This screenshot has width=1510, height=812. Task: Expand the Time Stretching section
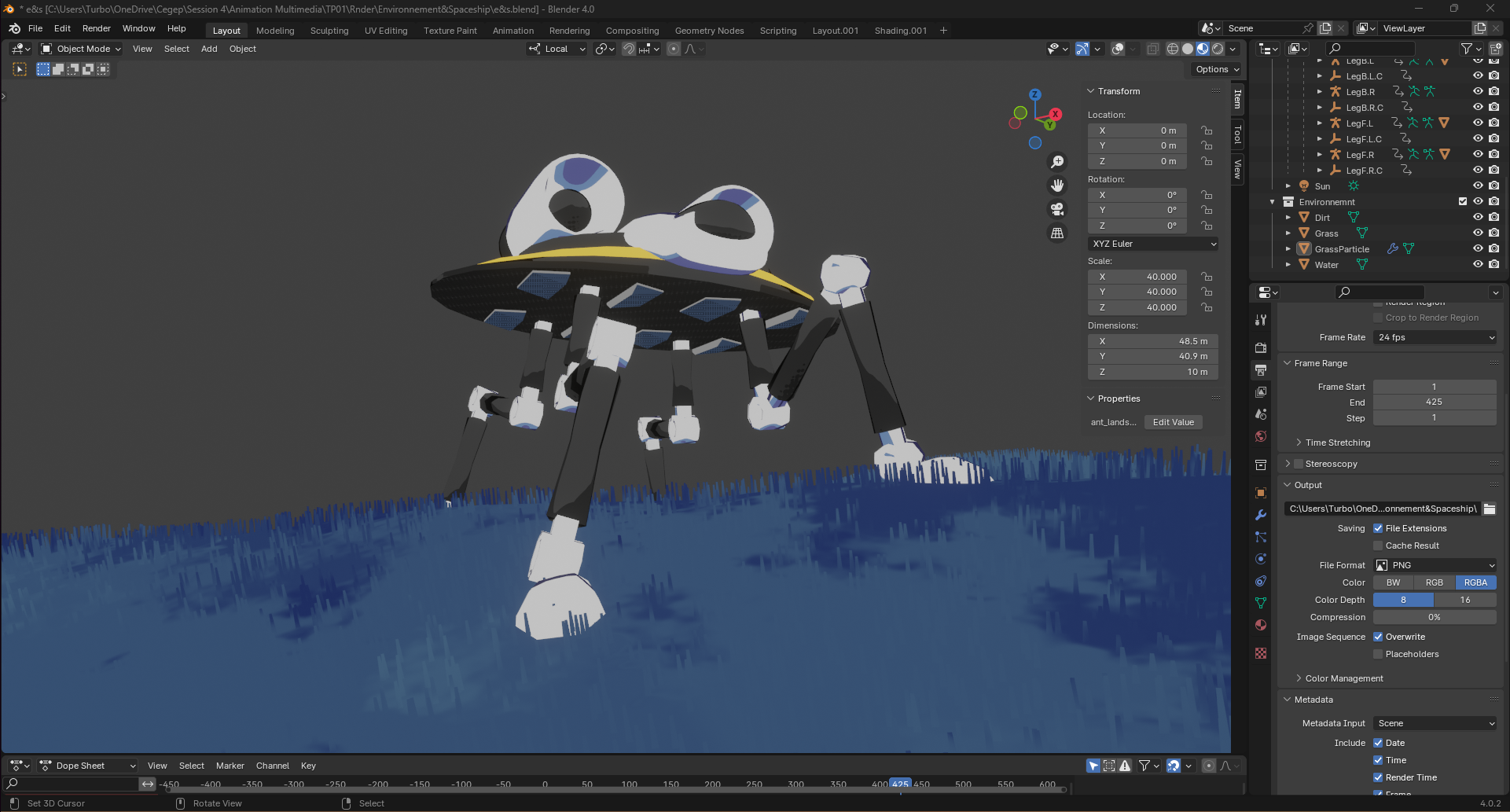click(1337, 443)
